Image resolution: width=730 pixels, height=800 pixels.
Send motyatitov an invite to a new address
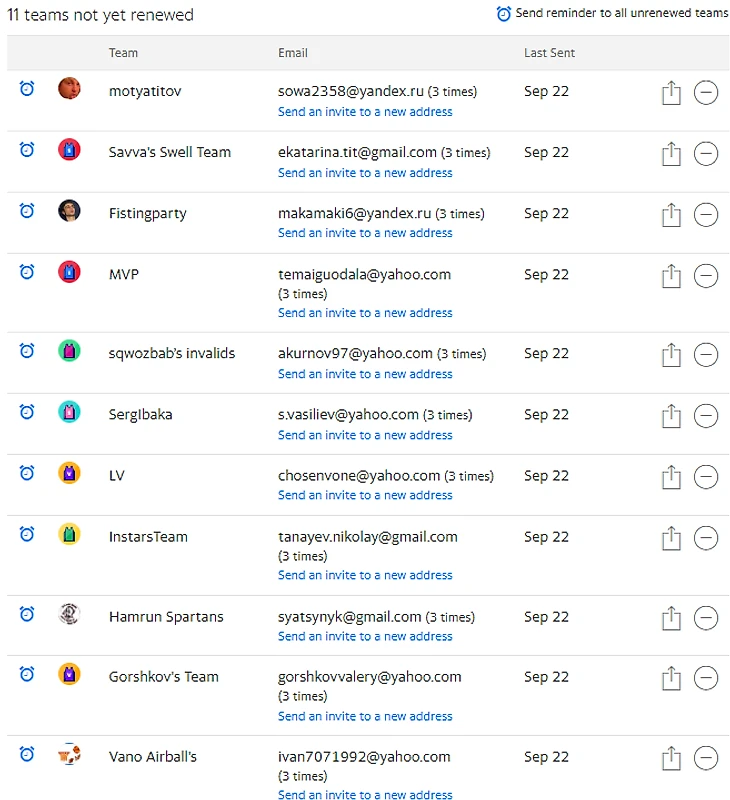[x=365, y=112]
